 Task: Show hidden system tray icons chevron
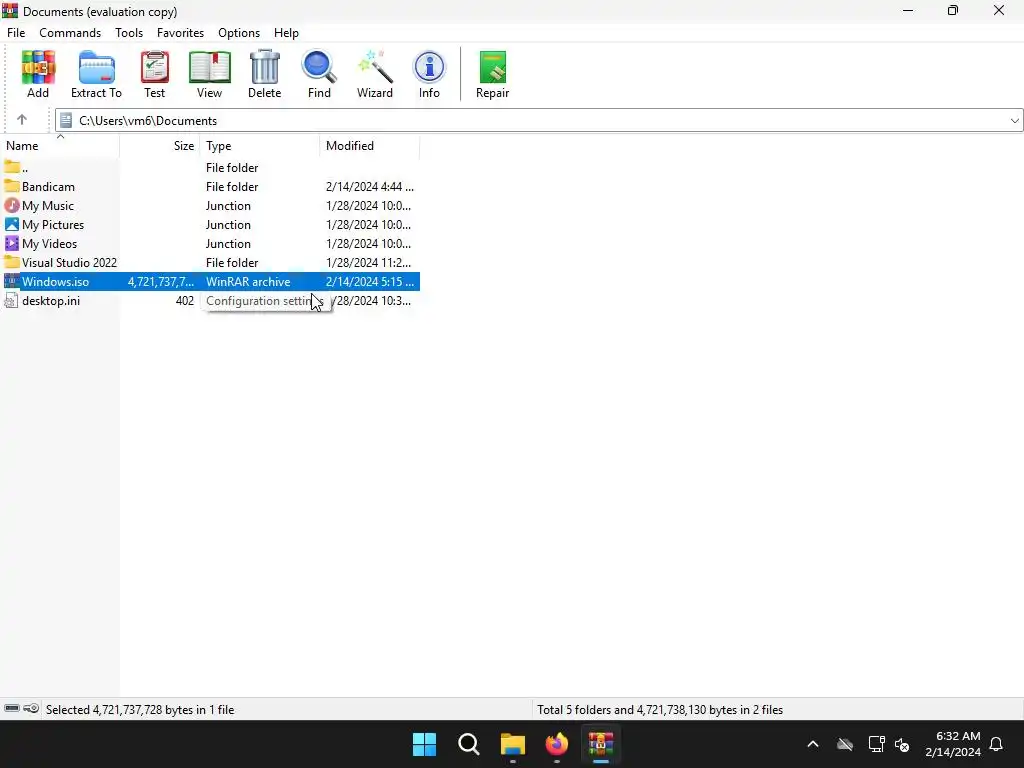point(813,744)
